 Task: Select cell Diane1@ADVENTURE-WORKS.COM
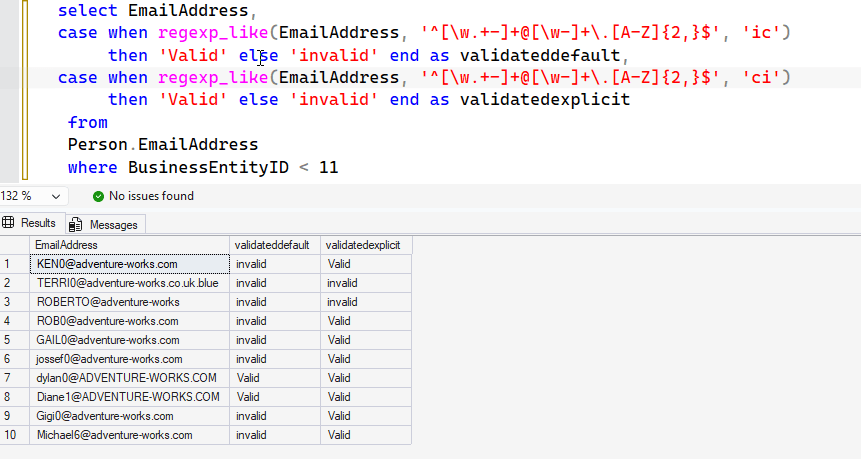point(130,397)
